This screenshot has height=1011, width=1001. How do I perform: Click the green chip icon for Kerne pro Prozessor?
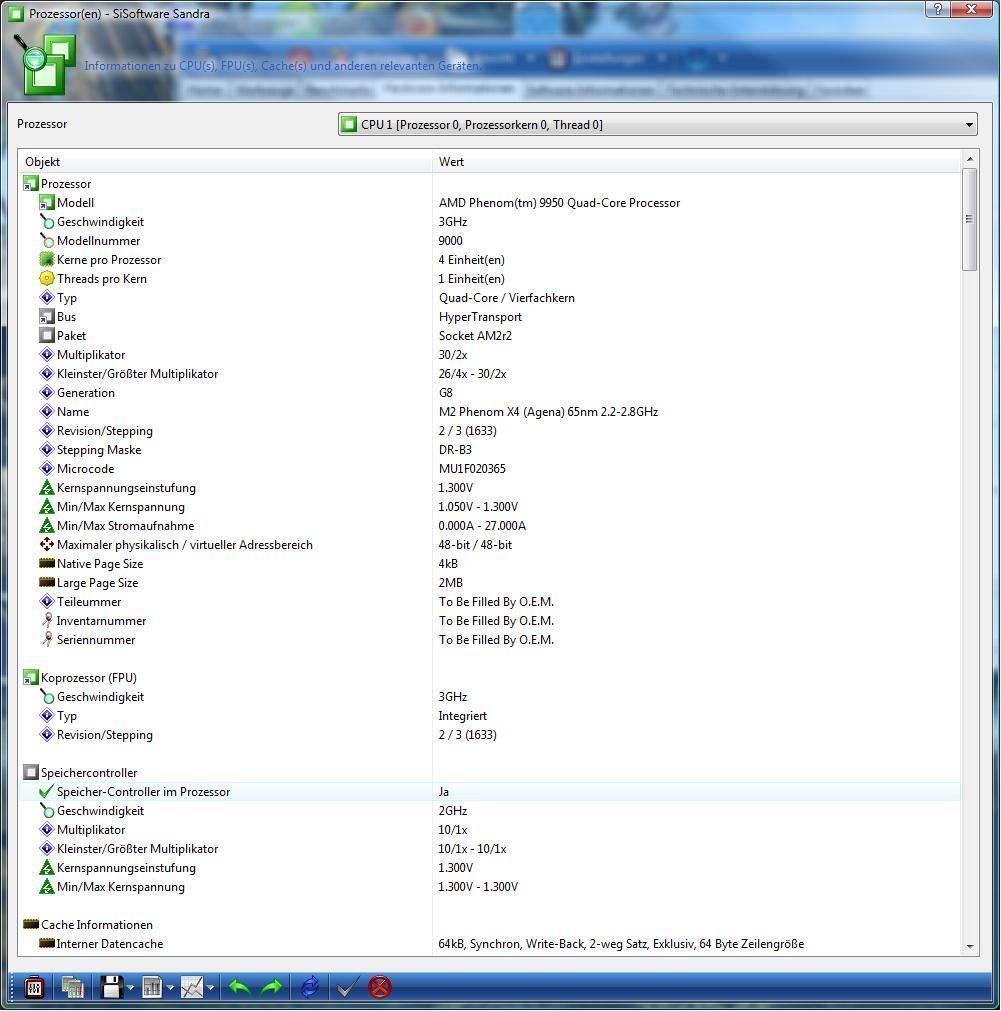point(46,260)
